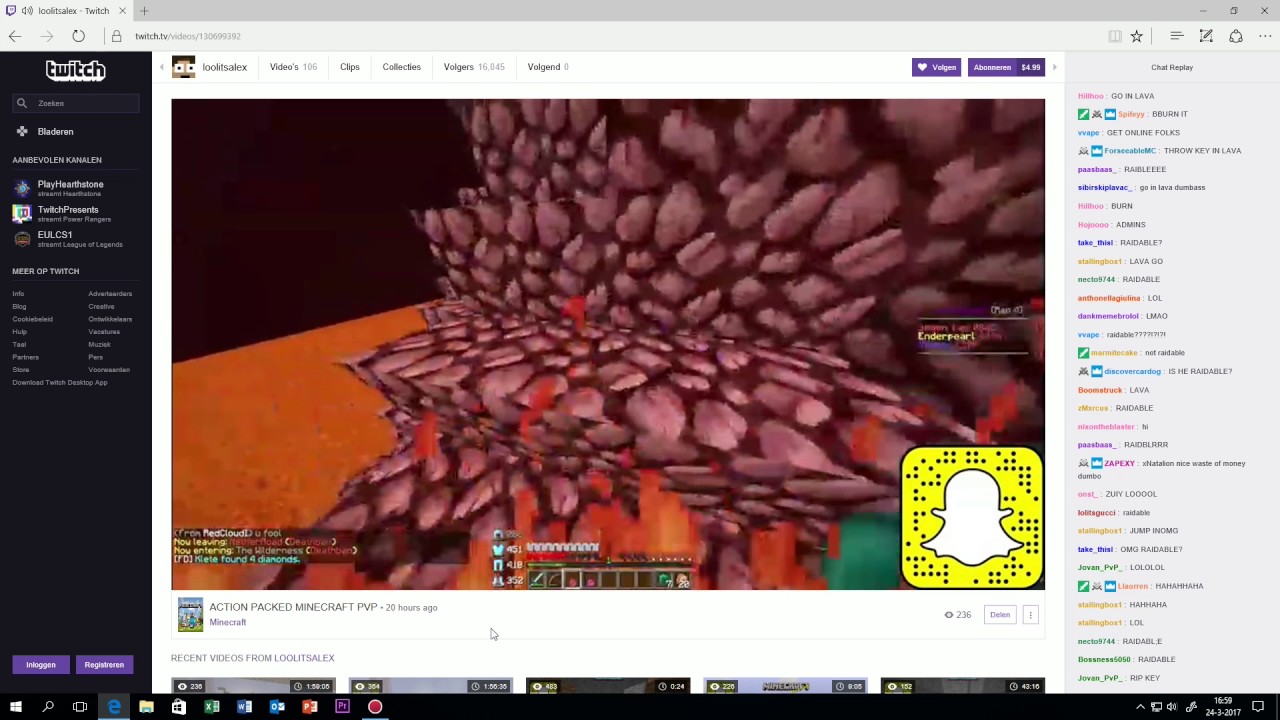
Task: Open the Windows Start menu
Action: click(x=16, y=707)
